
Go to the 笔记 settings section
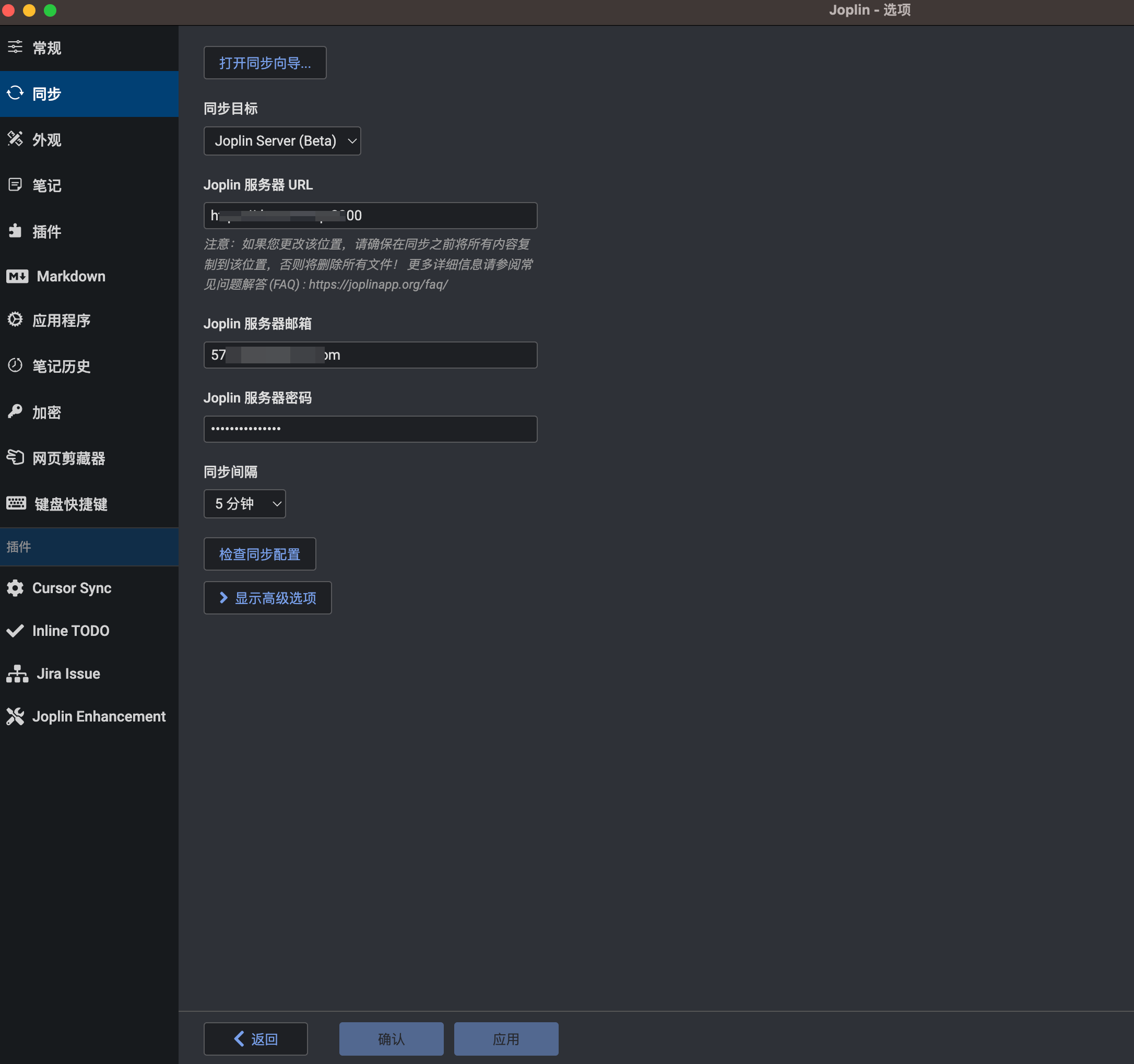point(89,185)
